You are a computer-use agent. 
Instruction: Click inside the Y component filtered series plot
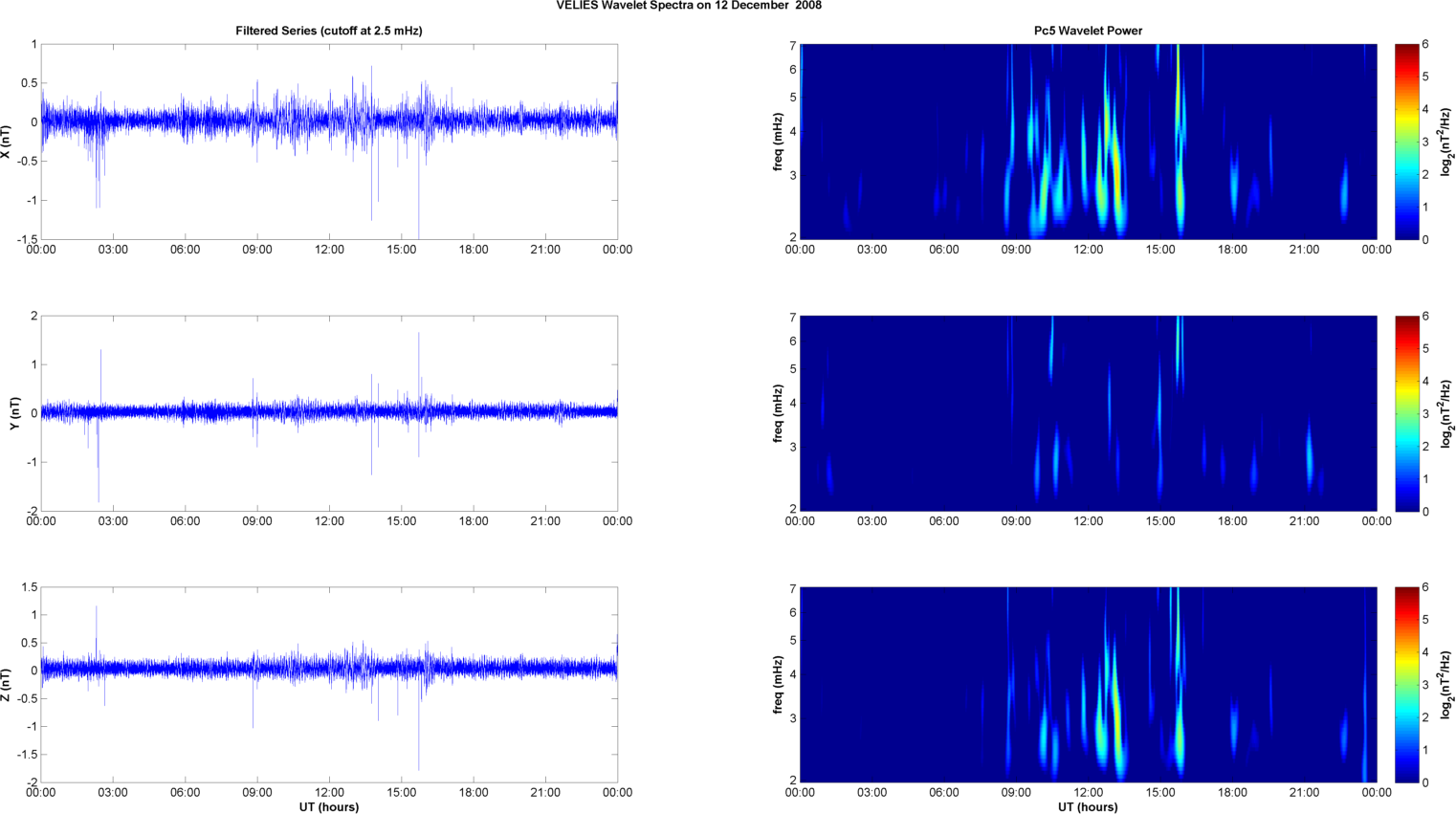pyautogui.click(x=329, y=413)
